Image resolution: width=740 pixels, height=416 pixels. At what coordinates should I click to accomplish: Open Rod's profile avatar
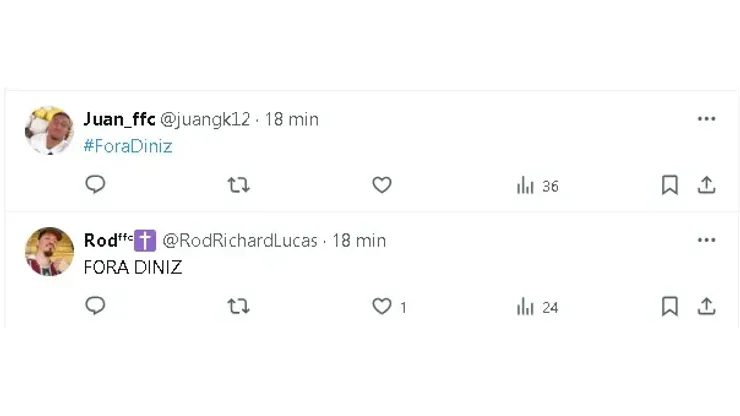pos(49,252)
